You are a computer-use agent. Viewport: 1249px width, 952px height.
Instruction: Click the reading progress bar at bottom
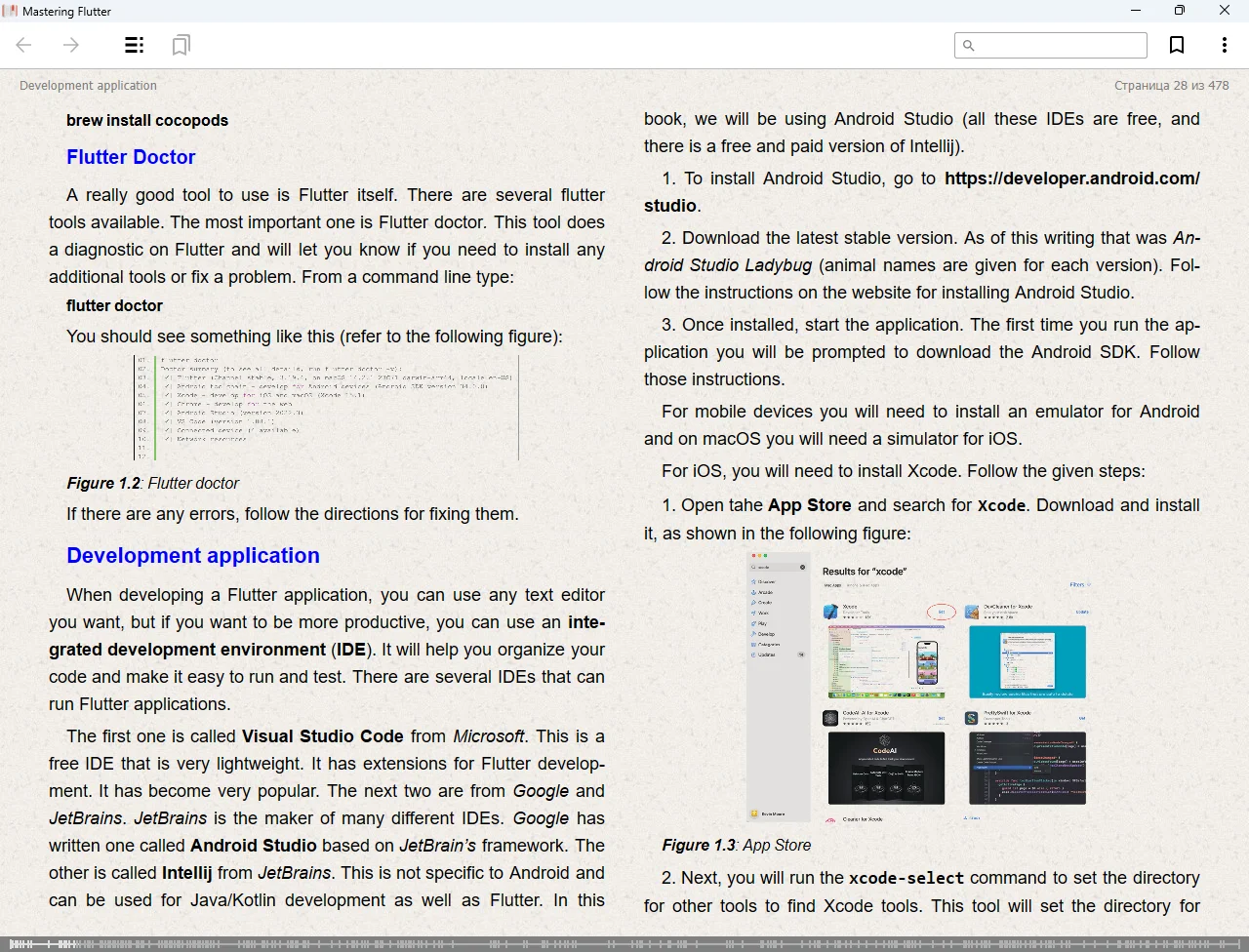click(x=624, y=943)
